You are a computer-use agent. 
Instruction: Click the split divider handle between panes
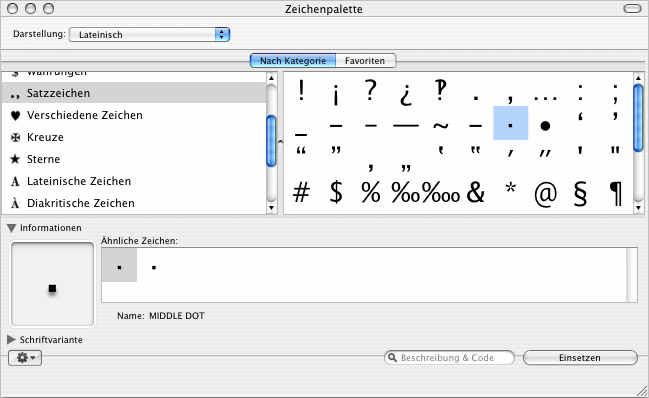point(280,142)
